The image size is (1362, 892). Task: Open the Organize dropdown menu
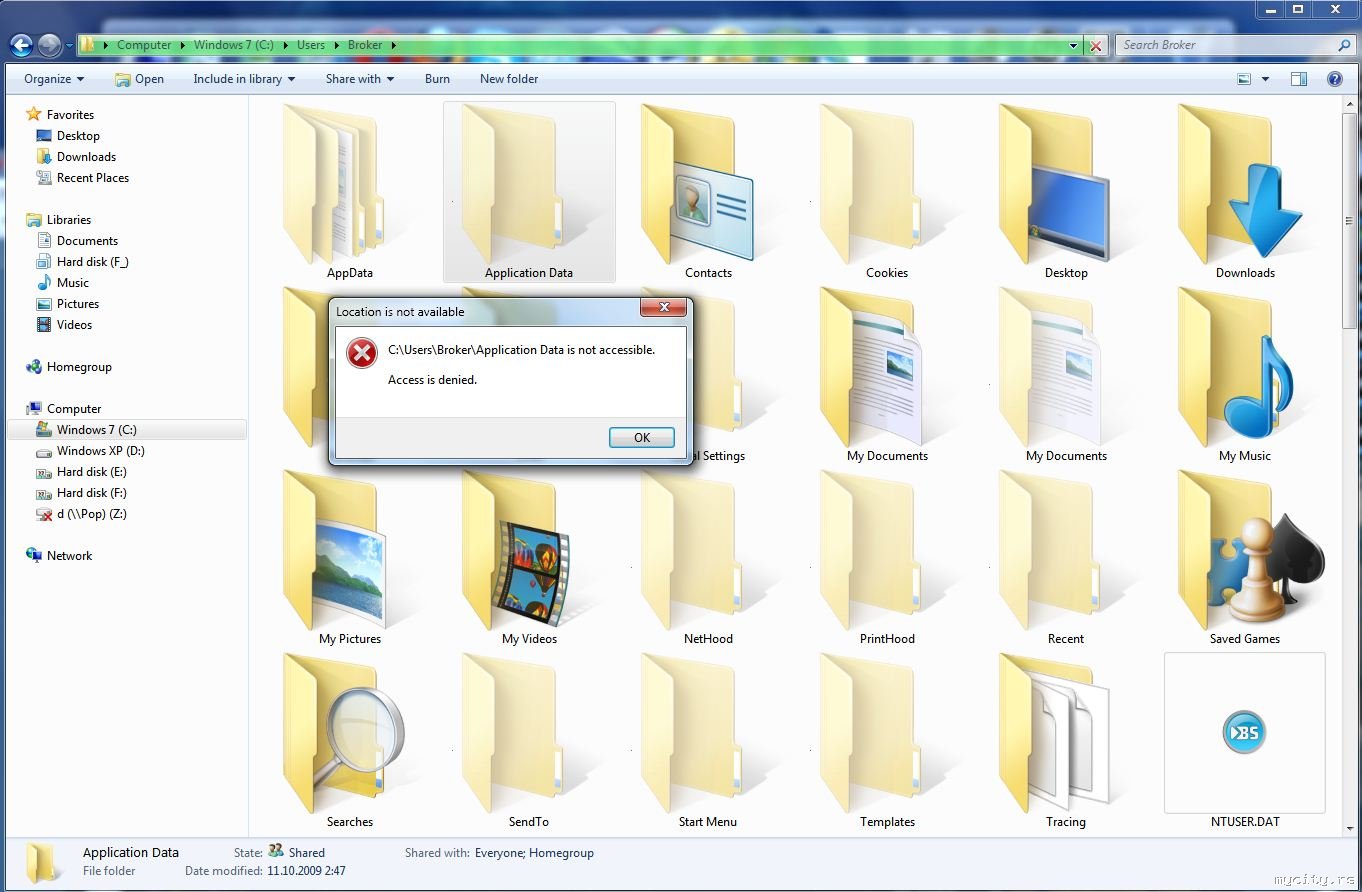pos(54,79)
